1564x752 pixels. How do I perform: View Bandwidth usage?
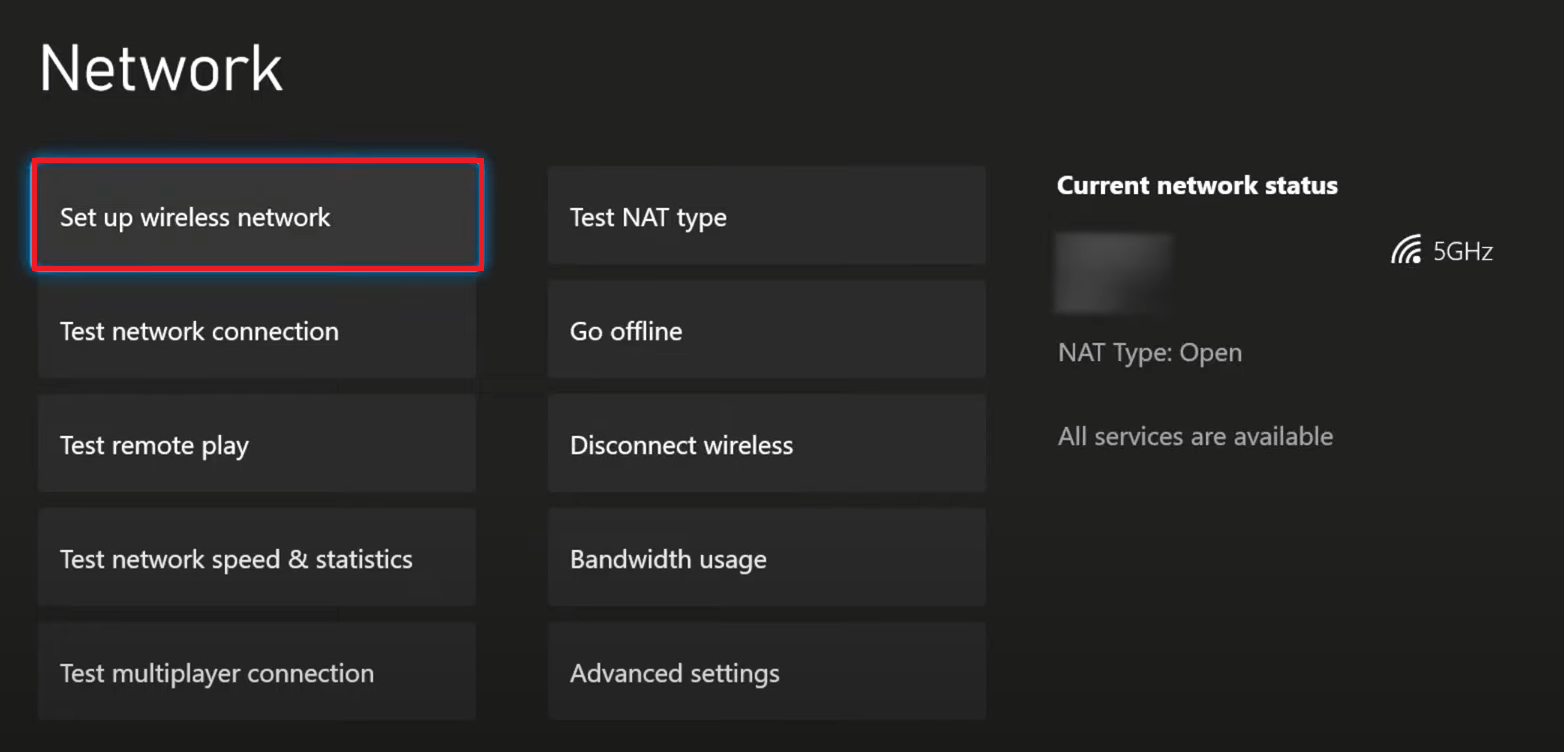(766, 559)
